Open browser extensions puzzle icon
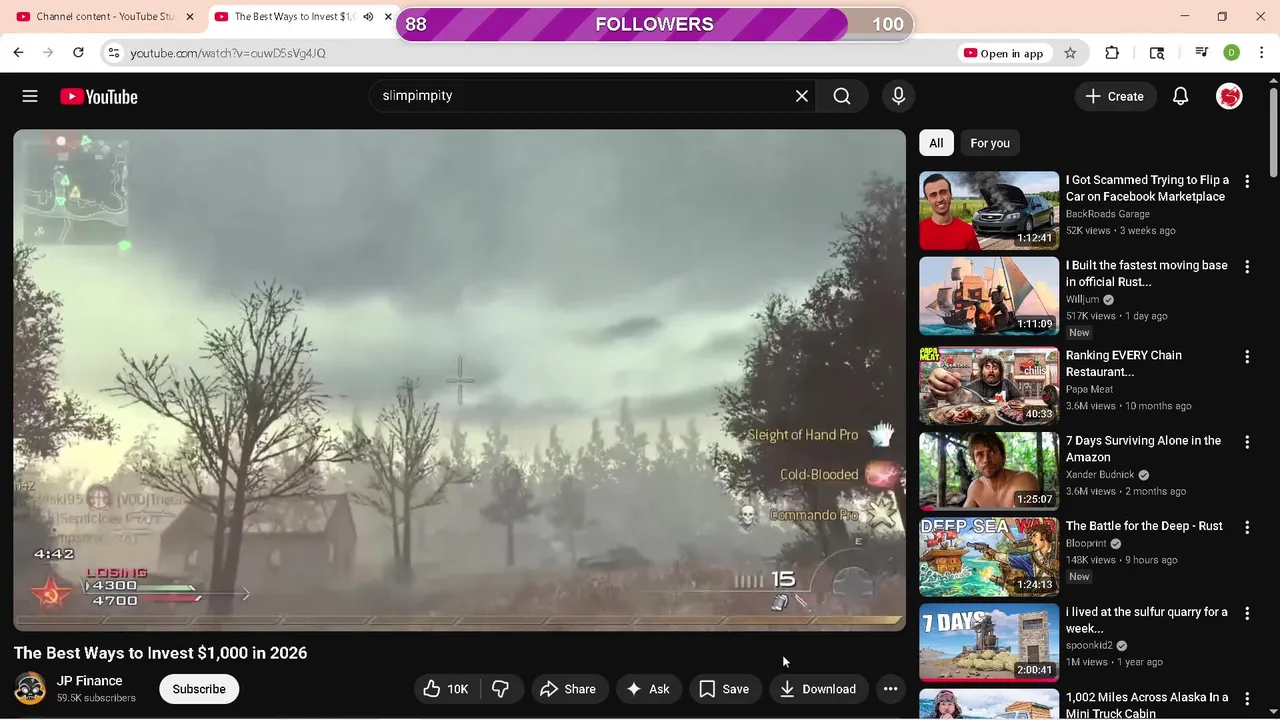Screen dimensions: 1280x720 point(1112,53)
